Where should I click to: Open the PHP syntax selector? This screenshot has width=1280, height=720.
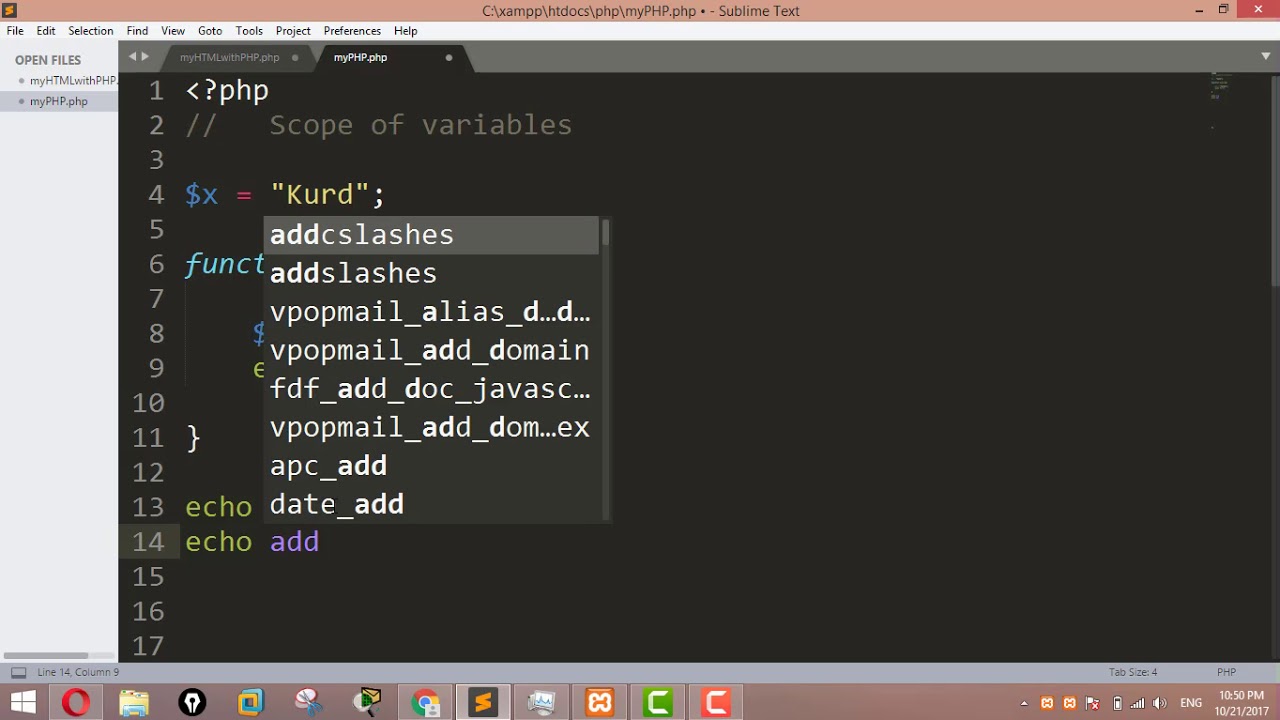(x=1226, y=672)
